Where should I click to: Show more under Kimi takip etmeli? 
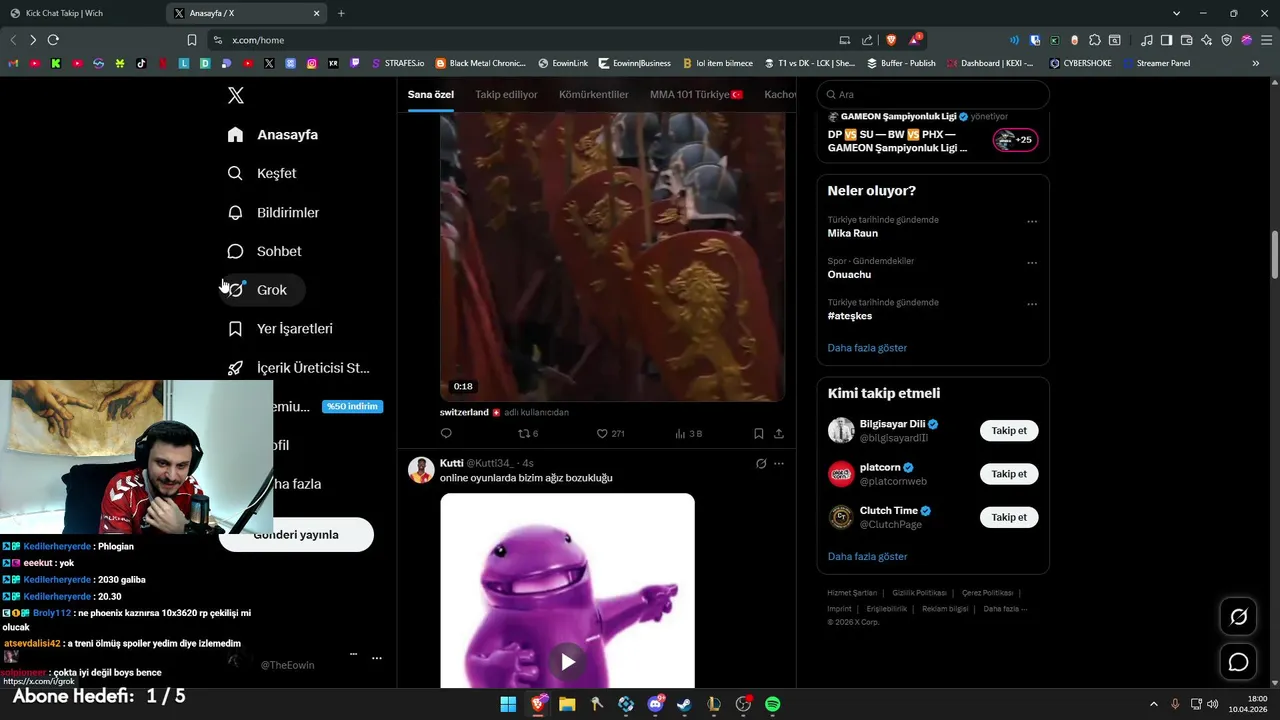[867, 556]
